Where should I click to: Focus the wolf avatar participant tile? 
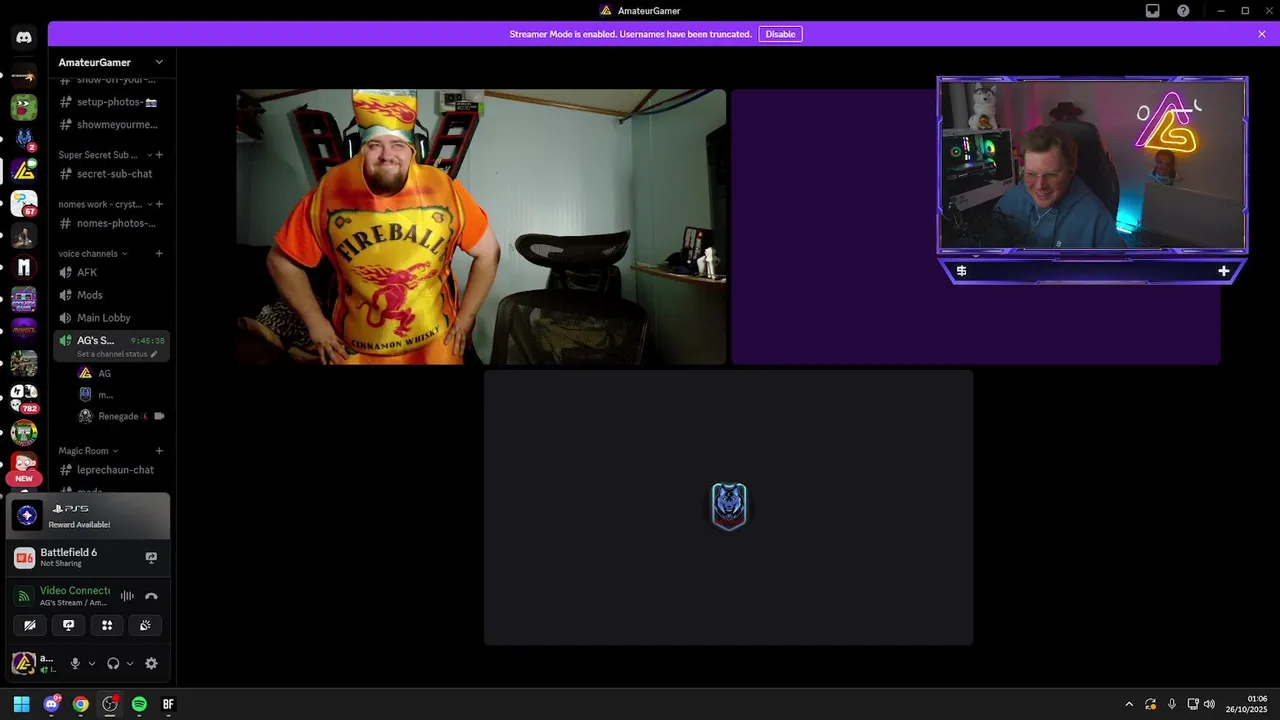(728, 507)
